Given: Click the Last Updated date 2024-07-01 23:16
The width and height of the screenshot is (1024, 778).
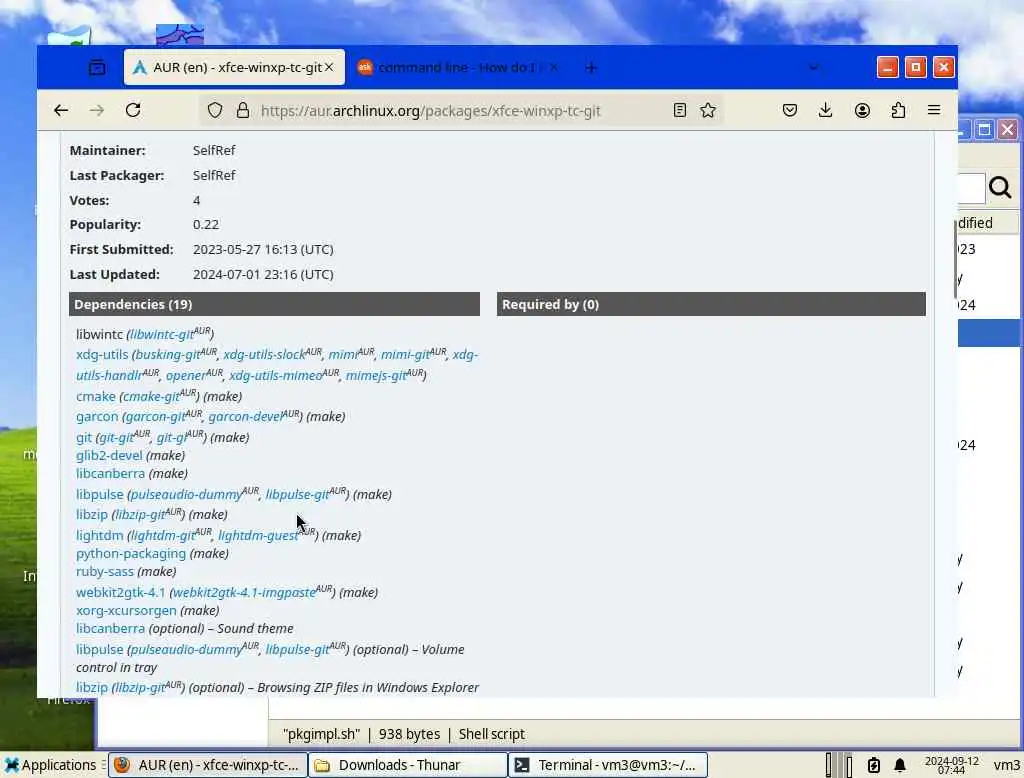Looking at the screenshot, I should (263, 274).
